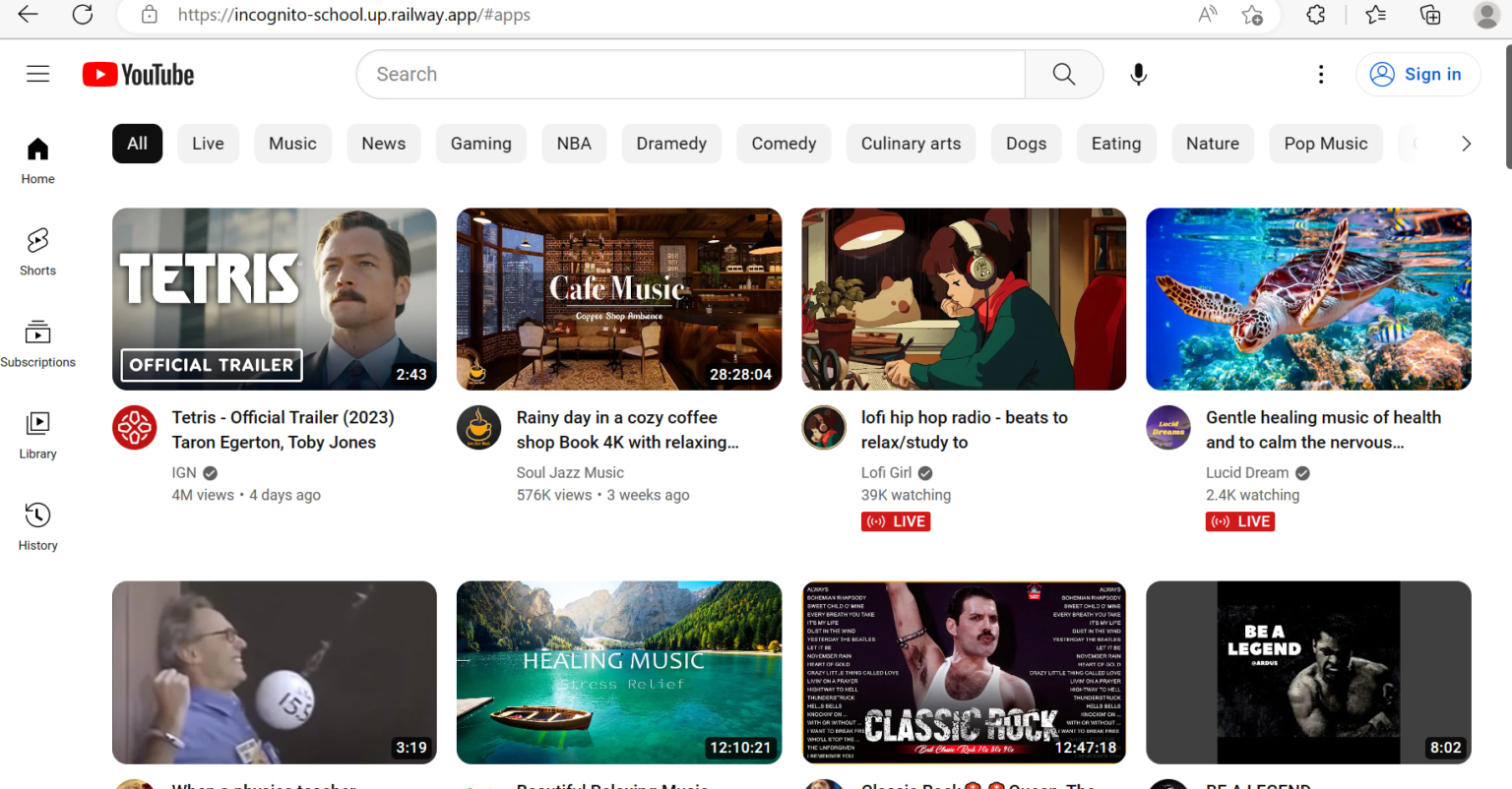
Task: Toggle the Live filter chip
Action: [208, 143]
